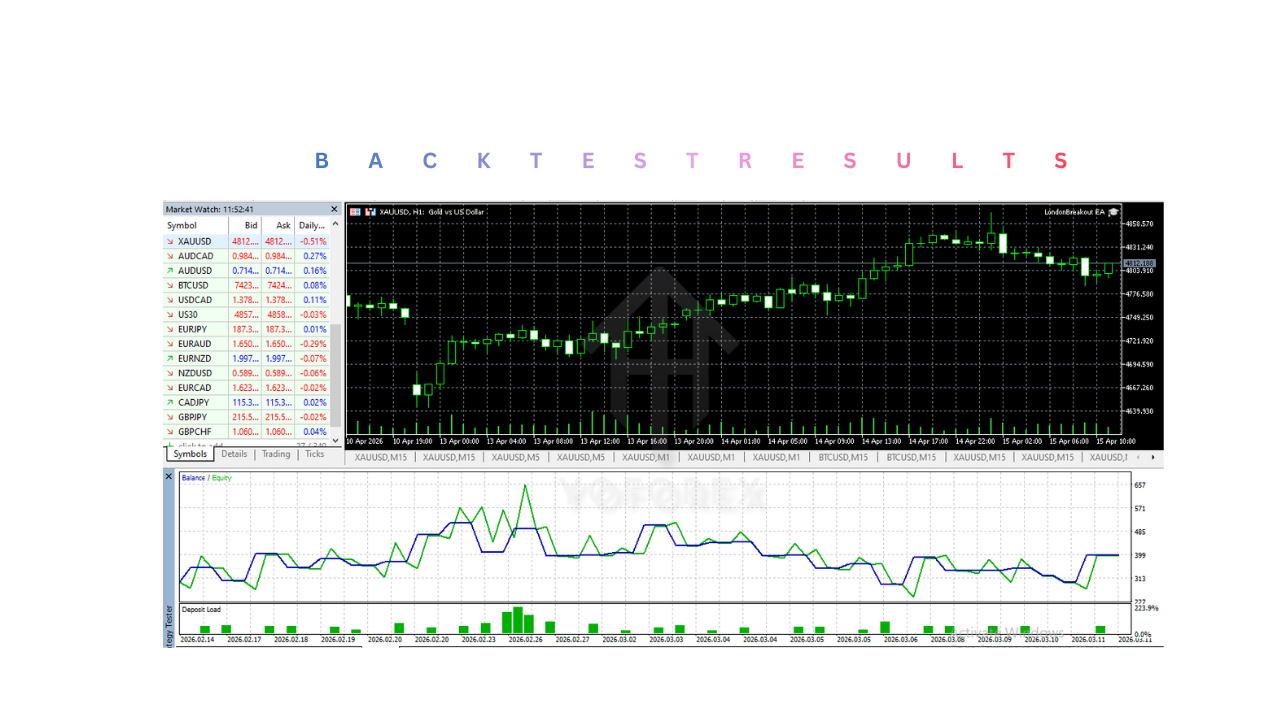Click the right arrow to reveal more chart tabs
Viewport: 1280px width, 720px height.
[1153, 457]
